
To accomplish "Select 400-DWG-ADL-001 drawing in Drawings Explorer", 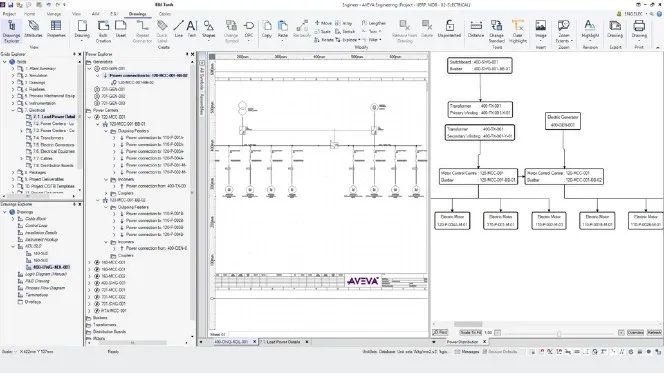I will 51,267.
